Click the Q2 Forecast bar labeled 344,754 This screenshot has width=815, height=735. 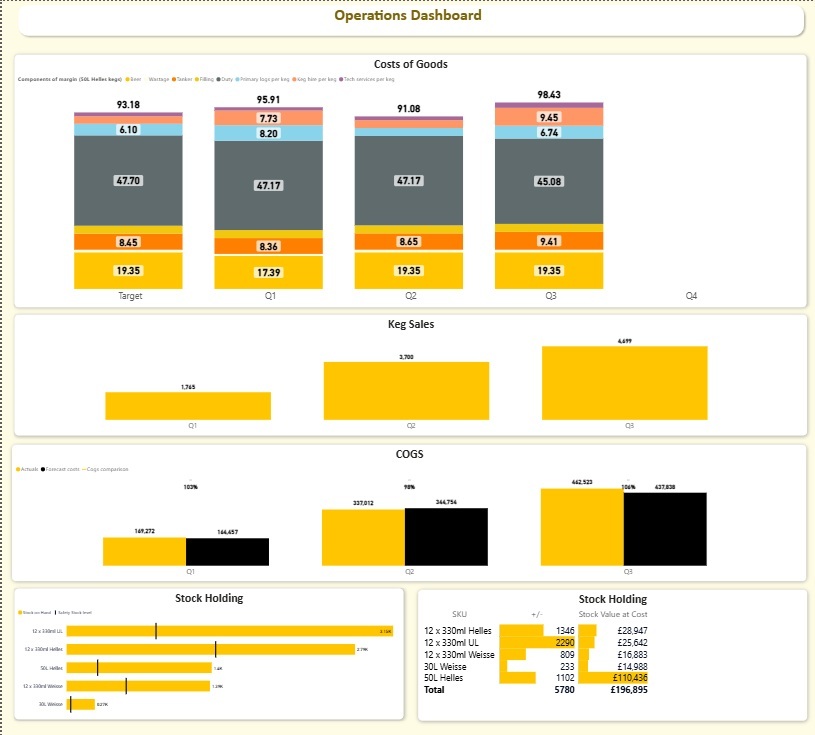446,537
